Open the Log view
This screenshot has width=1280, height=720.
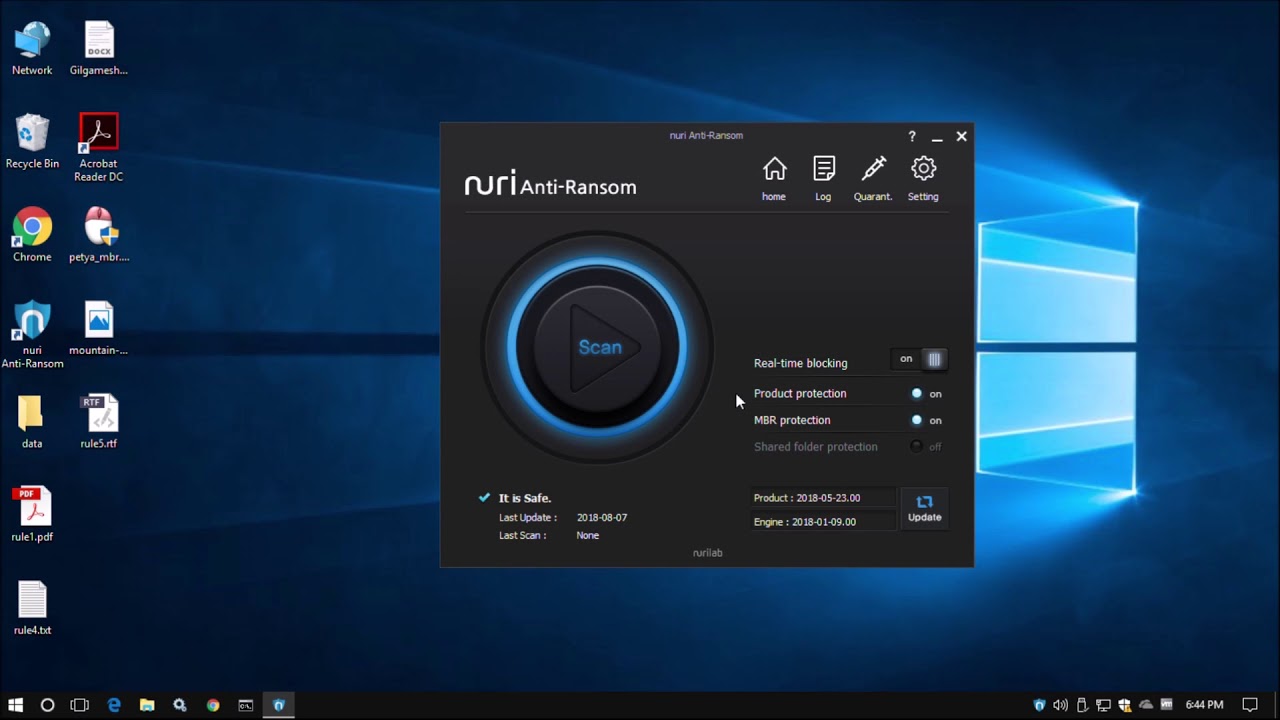[823, 179]
